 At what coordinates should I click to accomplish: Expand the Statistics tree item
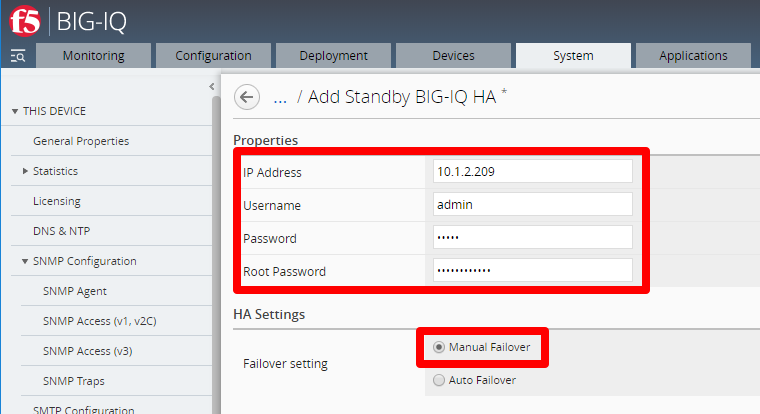[25, 171]
